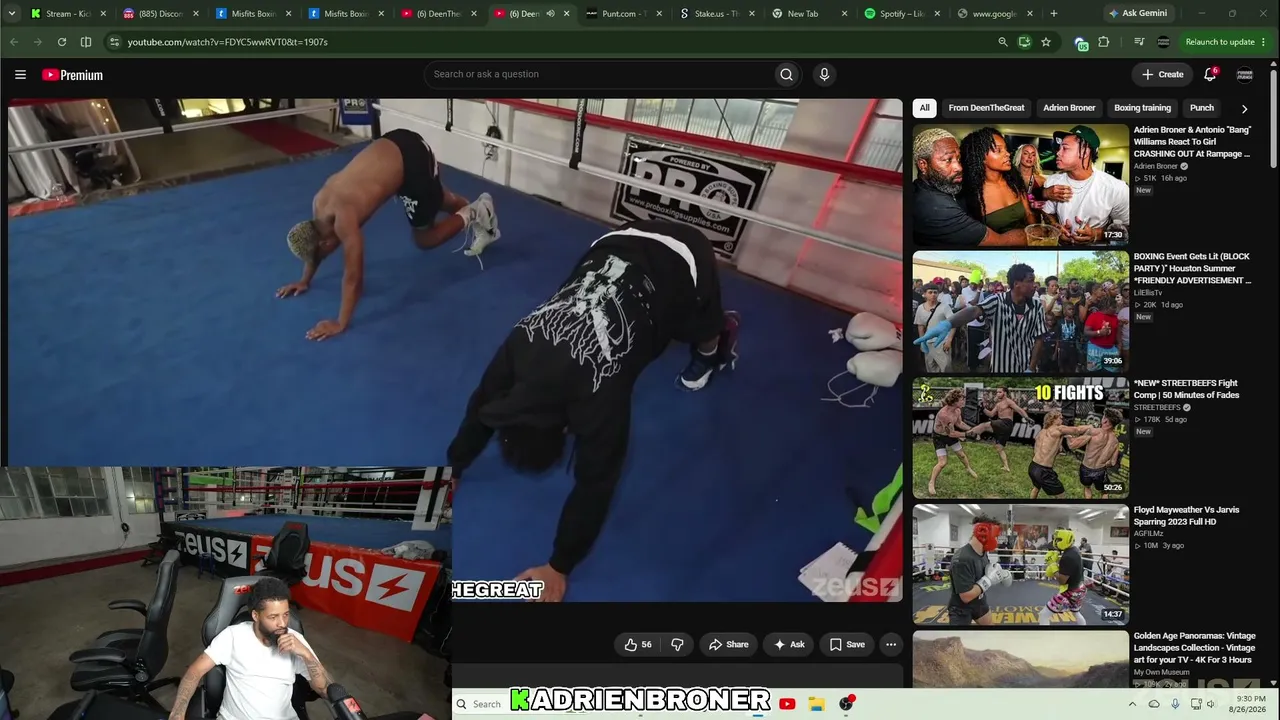View site information icon in address bar
The width and height of the screenshot is (1280, 720).
click(x=114, y=42)
